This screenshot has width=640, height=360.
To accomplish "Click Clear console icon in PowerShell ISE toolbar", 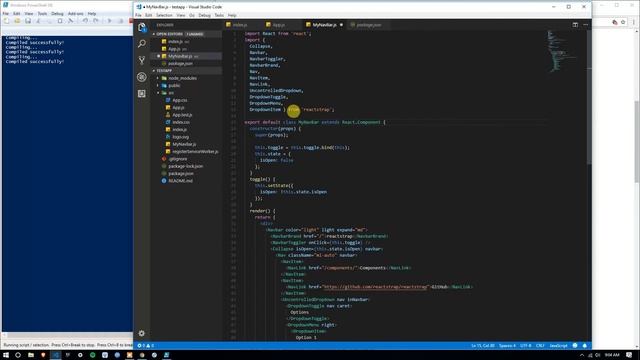I will (70, 21).
